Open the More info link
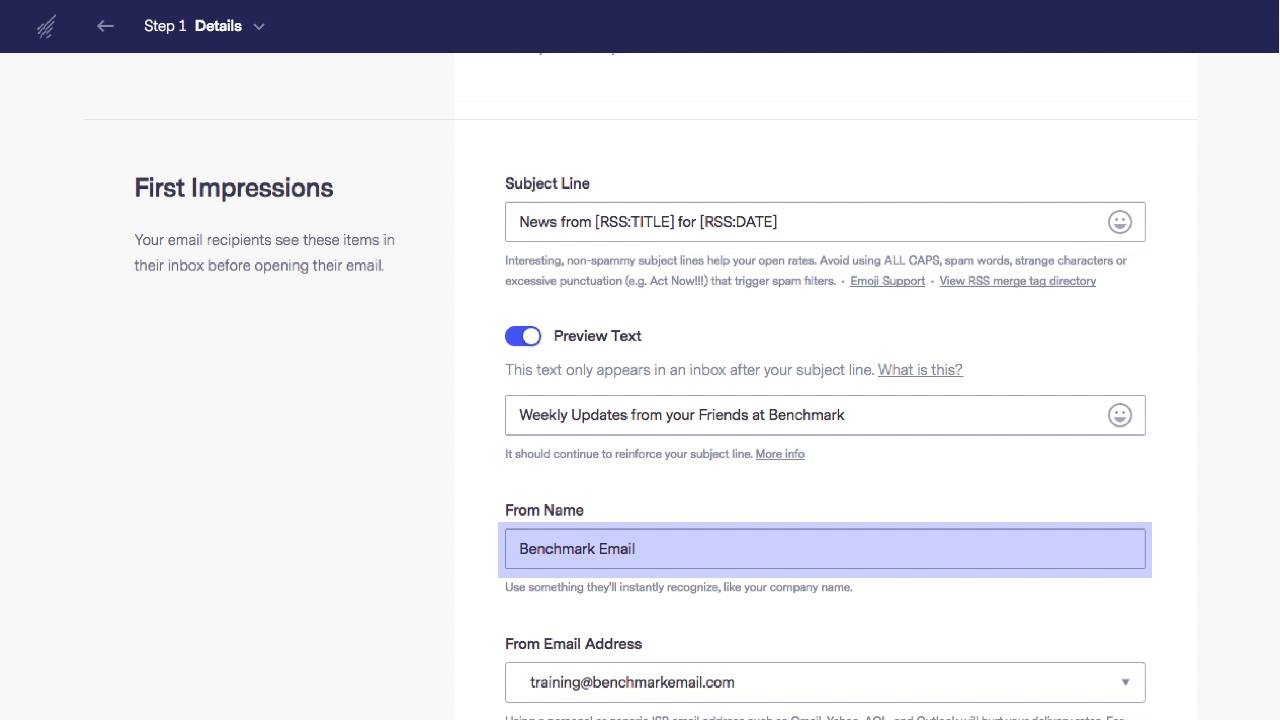Viewport: 1280px width, 720px height. [780, 454]
